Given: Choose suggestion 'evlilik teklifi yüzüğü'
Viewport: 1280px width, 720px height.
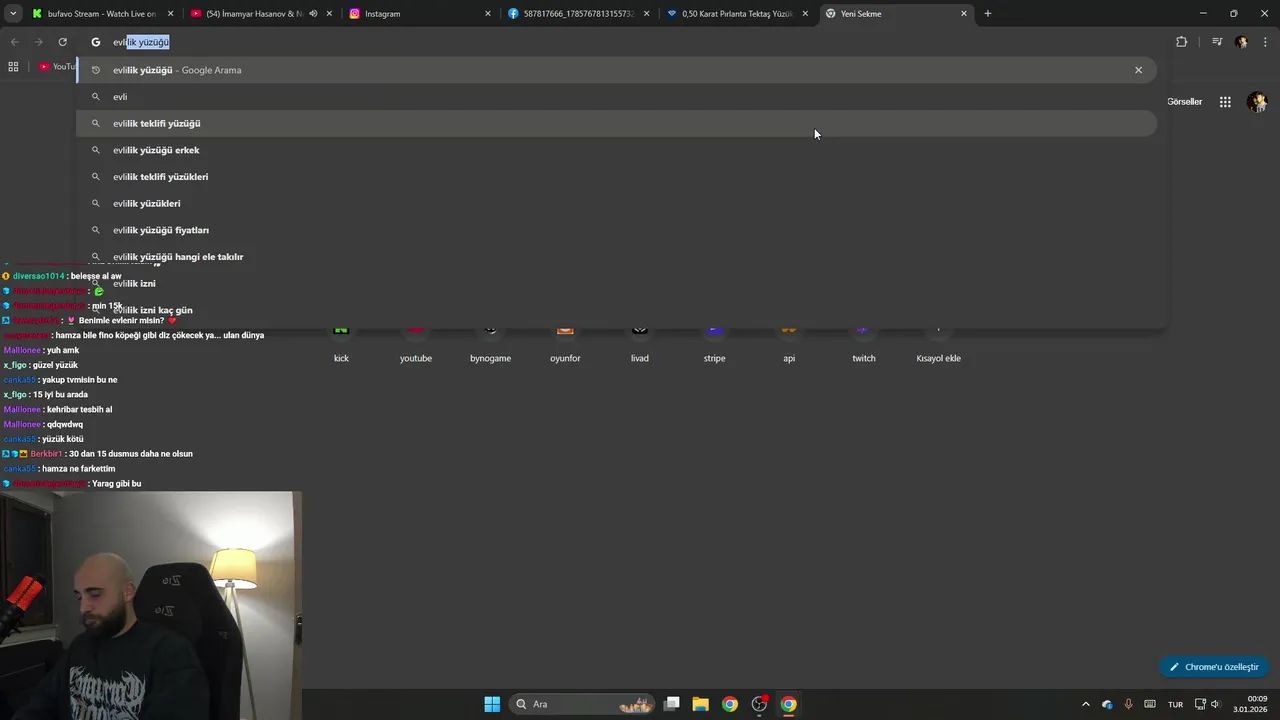Looking at the screenshot, I should pos(617,123).
